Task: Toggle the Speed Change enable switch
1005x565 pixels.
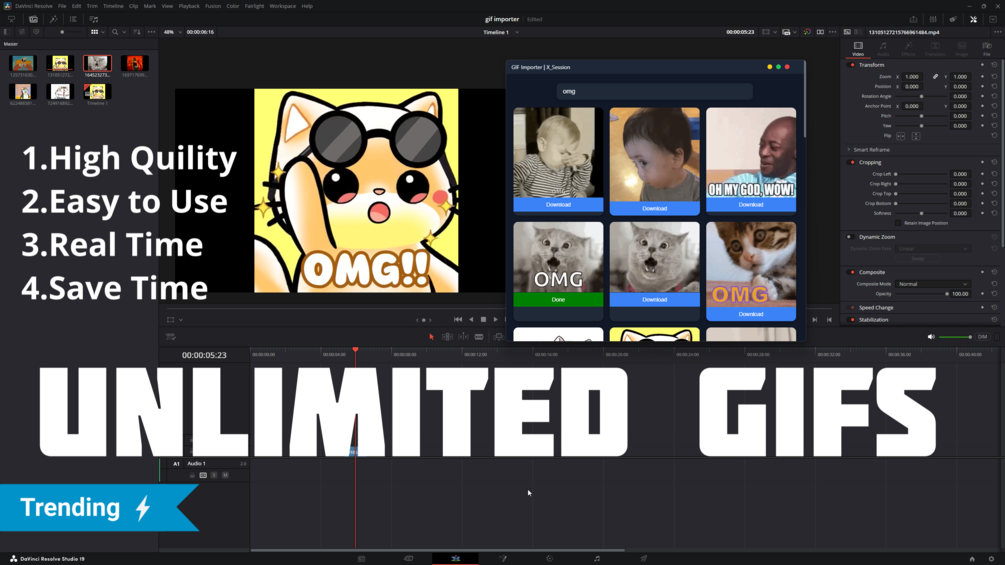Action: 852,307
